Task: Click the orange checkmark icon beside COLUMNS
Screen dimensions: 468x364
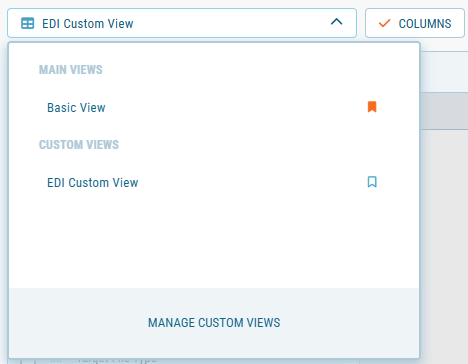Action: [x=384, y=23]
